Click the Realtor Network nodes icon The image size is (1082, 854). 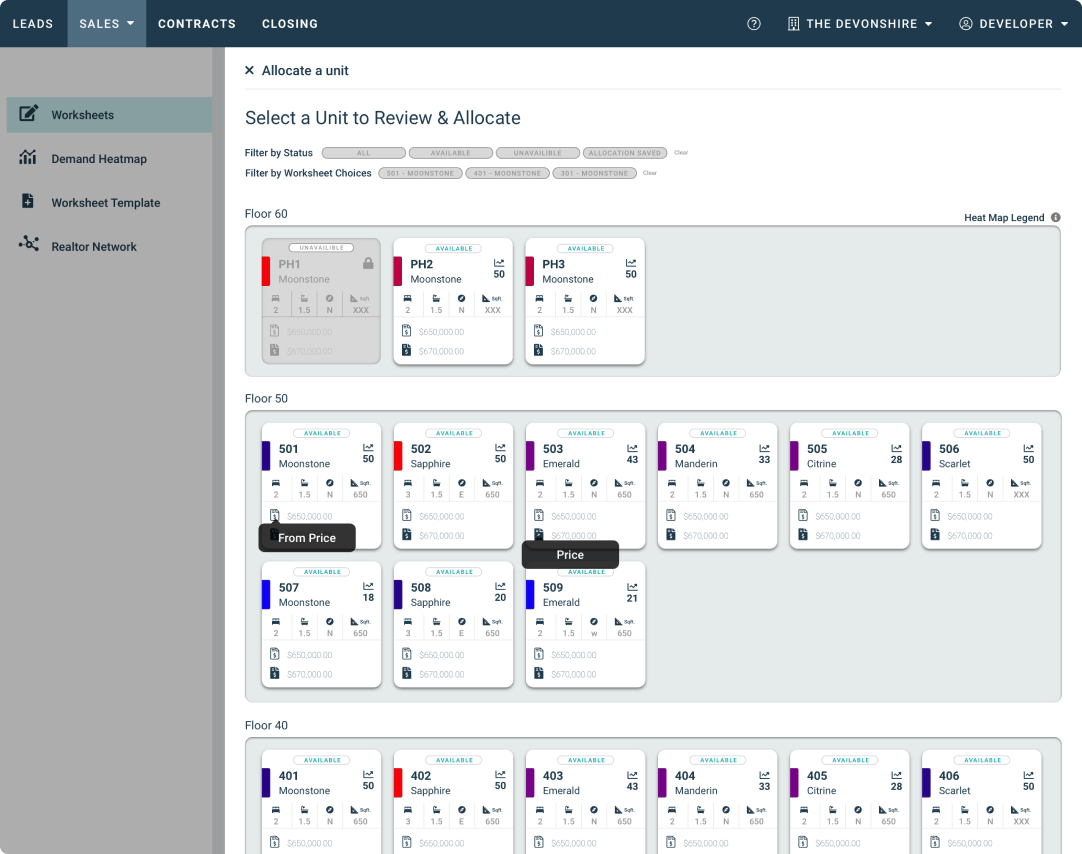pyautogui.click(x=28, y=244)
